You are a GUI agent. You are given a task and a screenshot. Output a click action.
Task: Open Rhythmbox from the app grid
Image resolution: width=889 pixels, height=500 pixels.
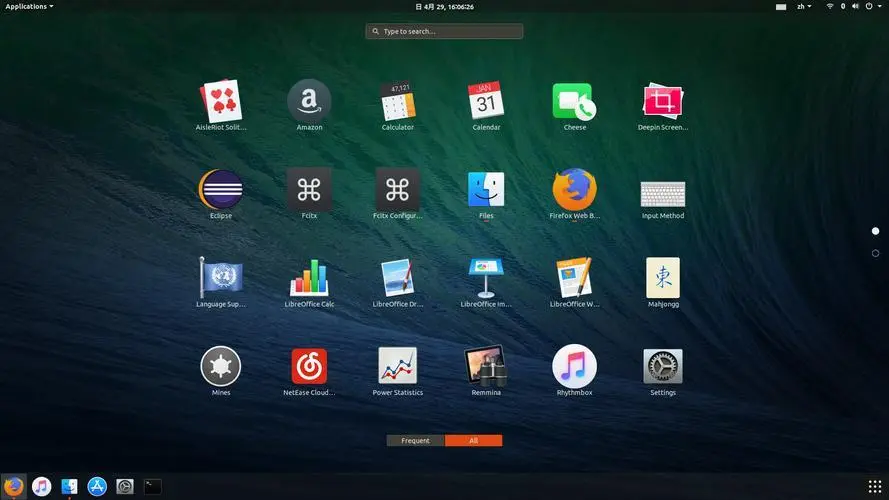pos(574,366)
